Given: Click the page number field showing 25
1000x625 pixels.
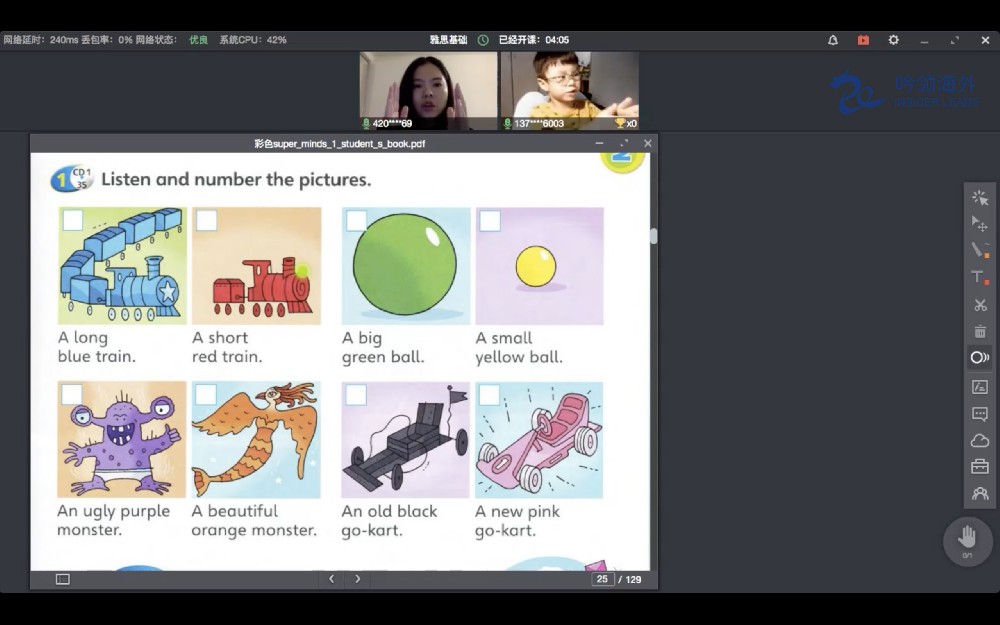Looking at the screenshot, I should coord(602,579).
